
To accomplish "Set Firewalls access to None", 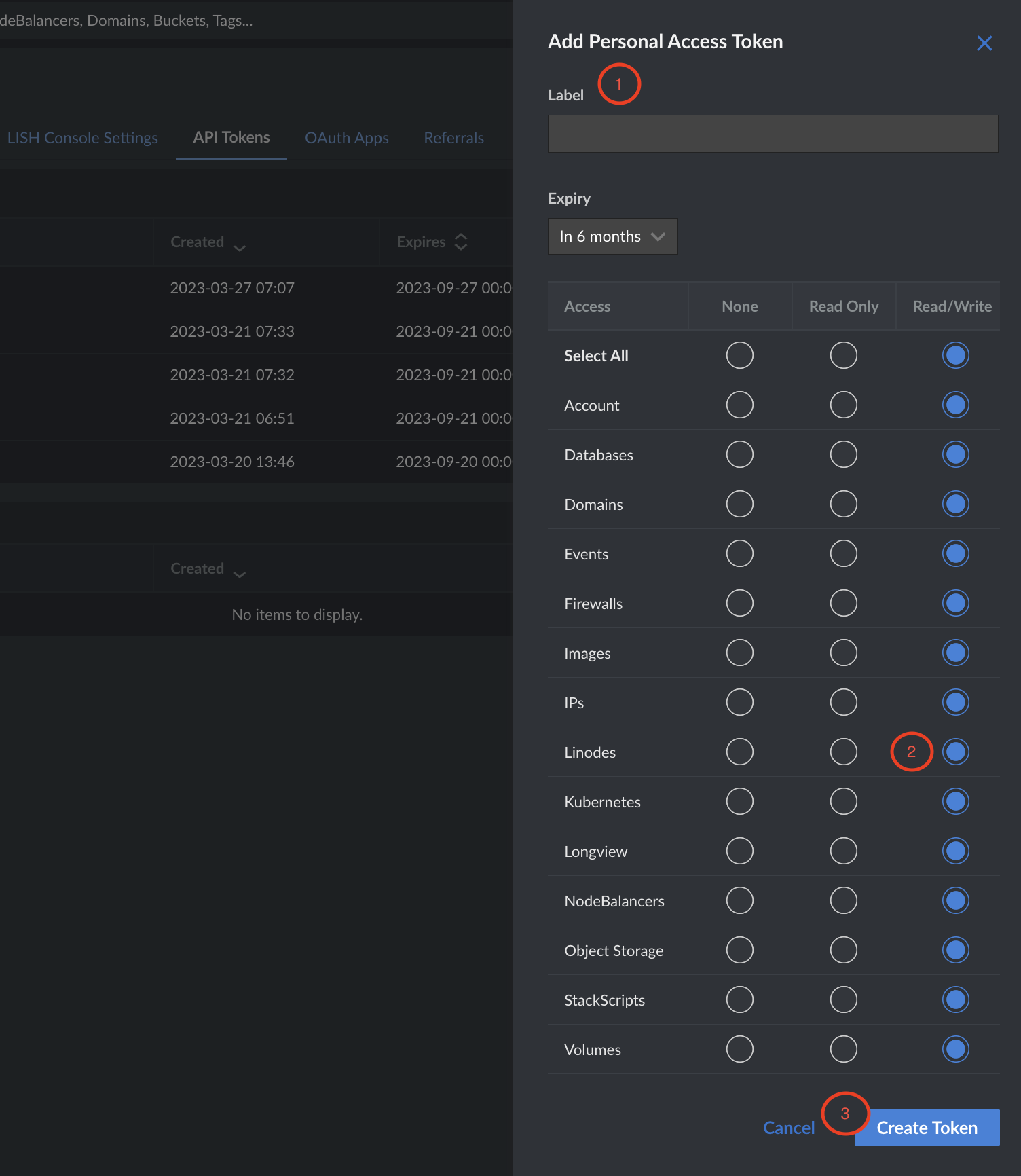I will pos(739,603).
